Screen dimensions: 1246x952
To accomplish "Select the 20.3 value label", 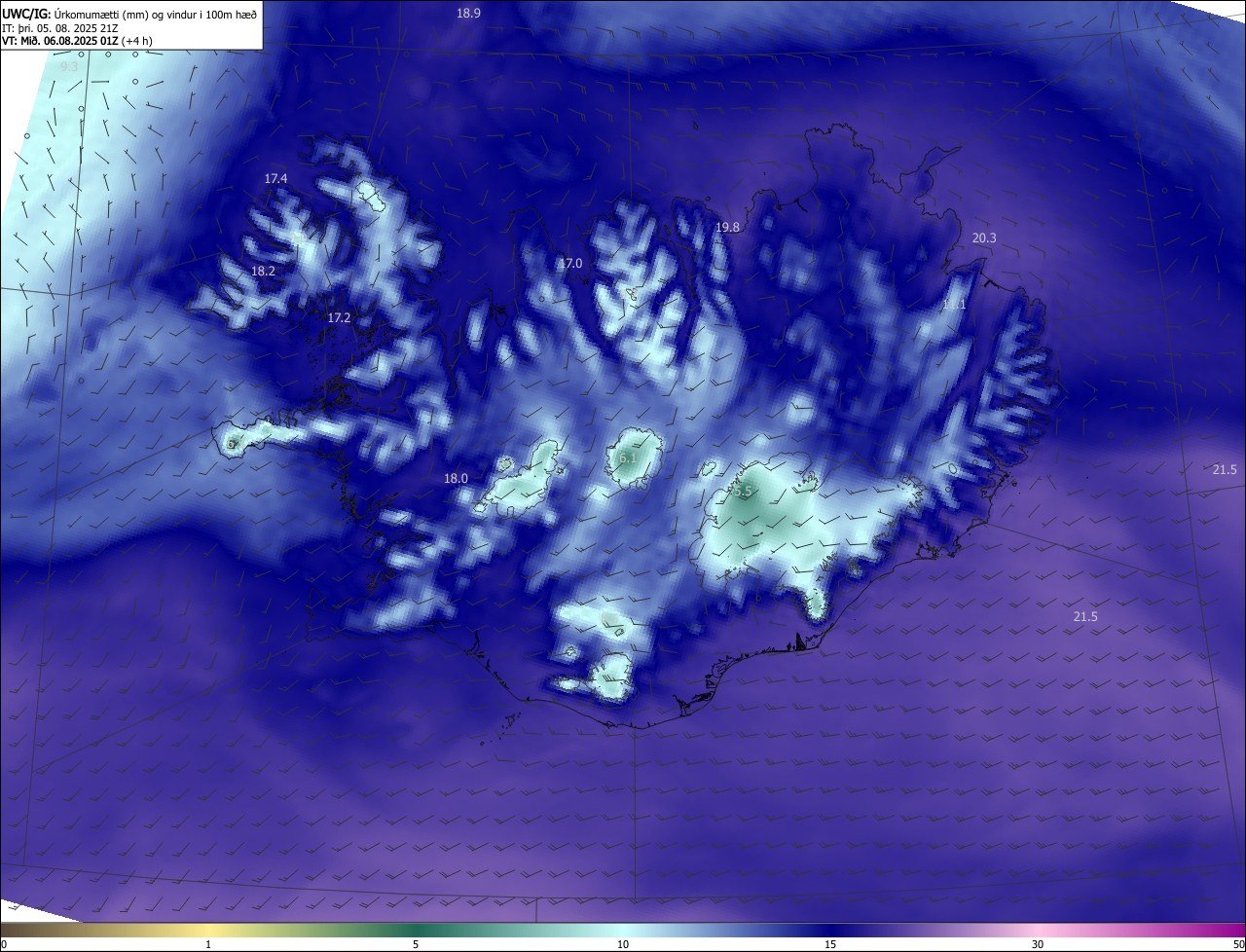I will pyautogui.click(x=984, y=238).
